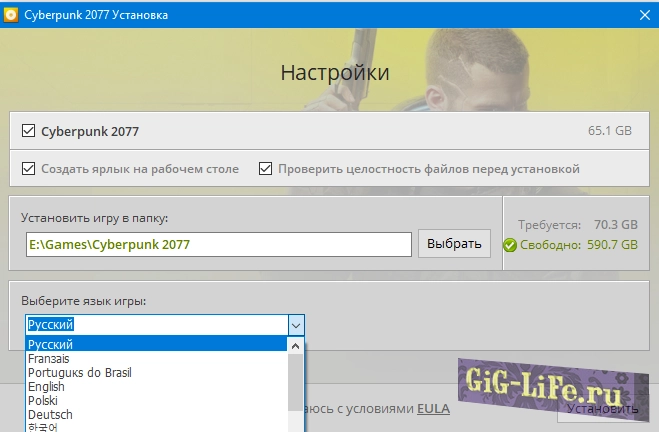Viewport: 659px width, 432px height.
Task: Click the language list scrollbar up arrow
Action: pyautogui.click(x=295, y=346)
